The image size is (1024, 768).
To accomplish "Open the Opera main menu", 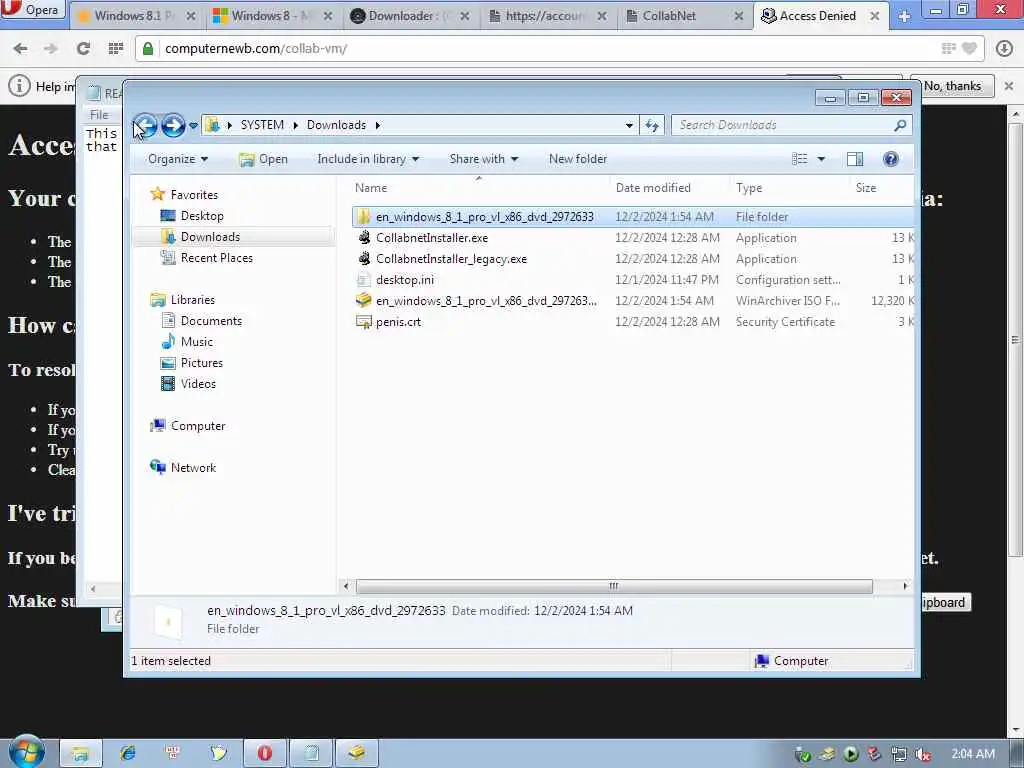I will 32,10.
